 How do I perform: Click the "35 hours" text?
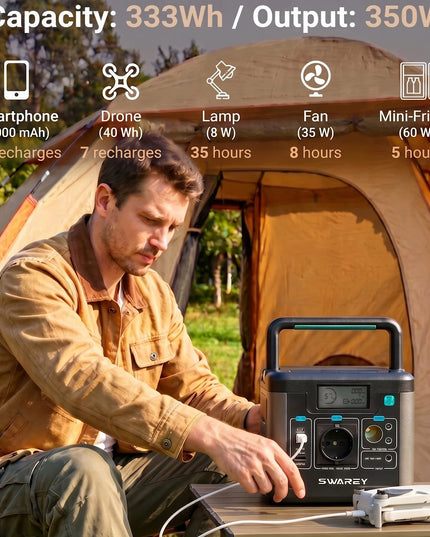221,153
